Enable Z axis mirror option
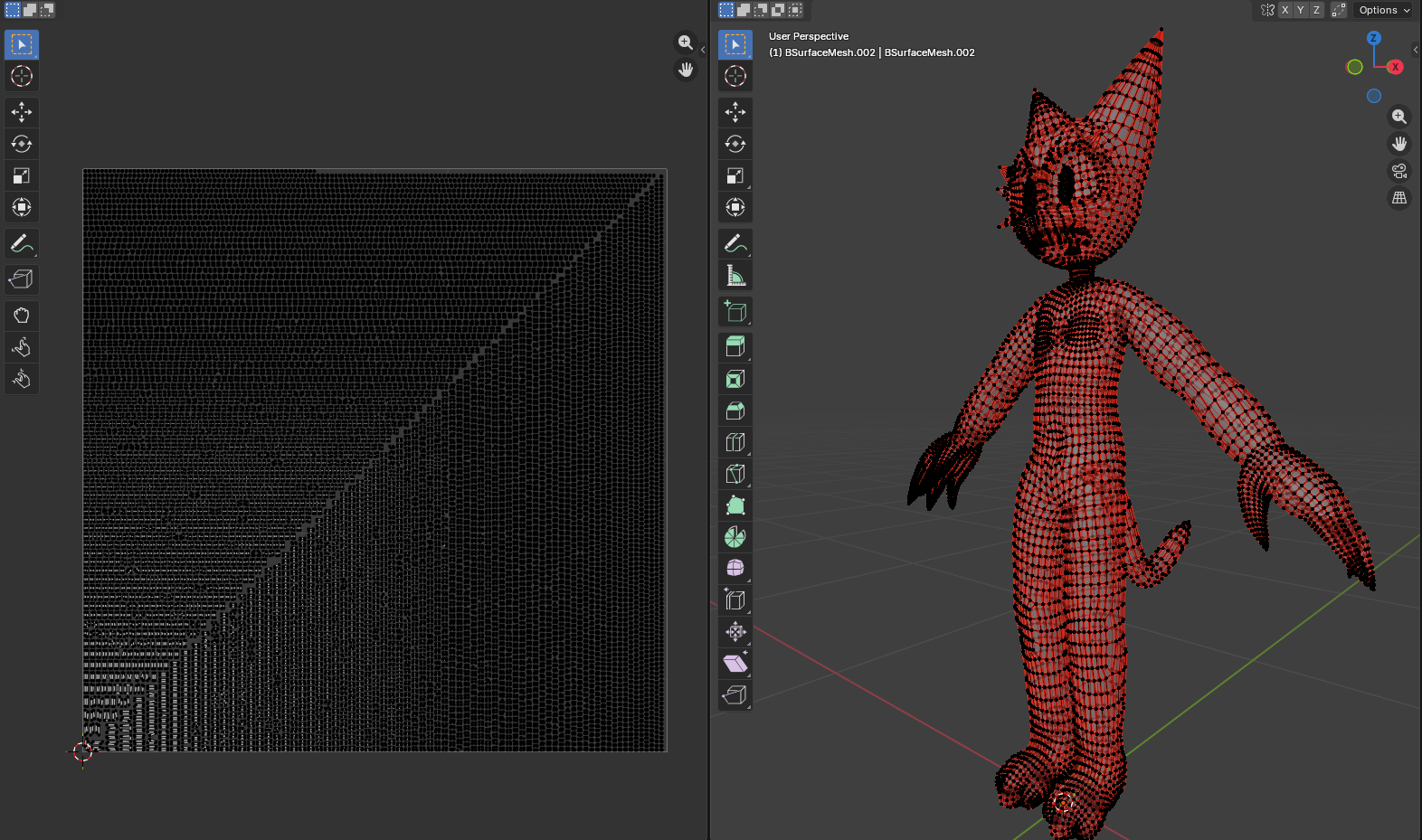The height and width of the screenshot is (840, 1422). pyautogui.click(x=1316, y=10)
